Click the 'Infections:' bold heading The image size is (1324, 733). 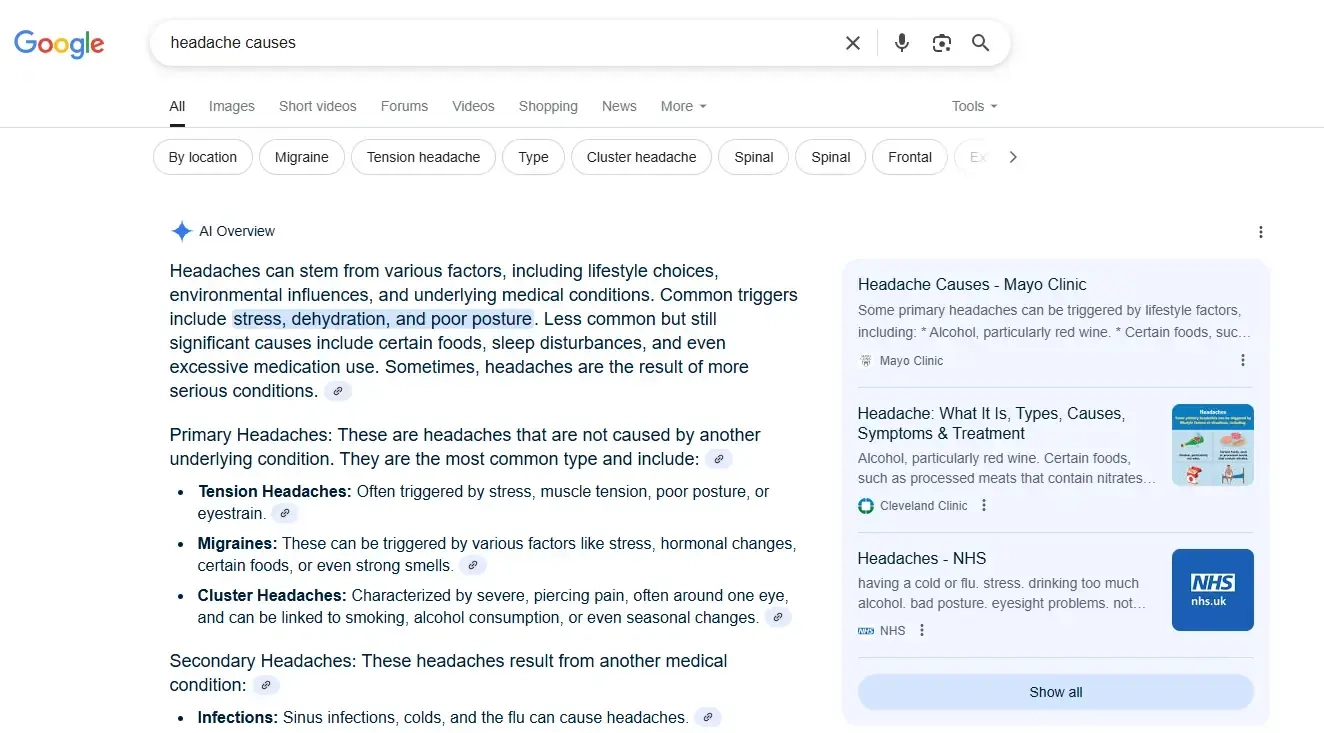click(238, 717)
